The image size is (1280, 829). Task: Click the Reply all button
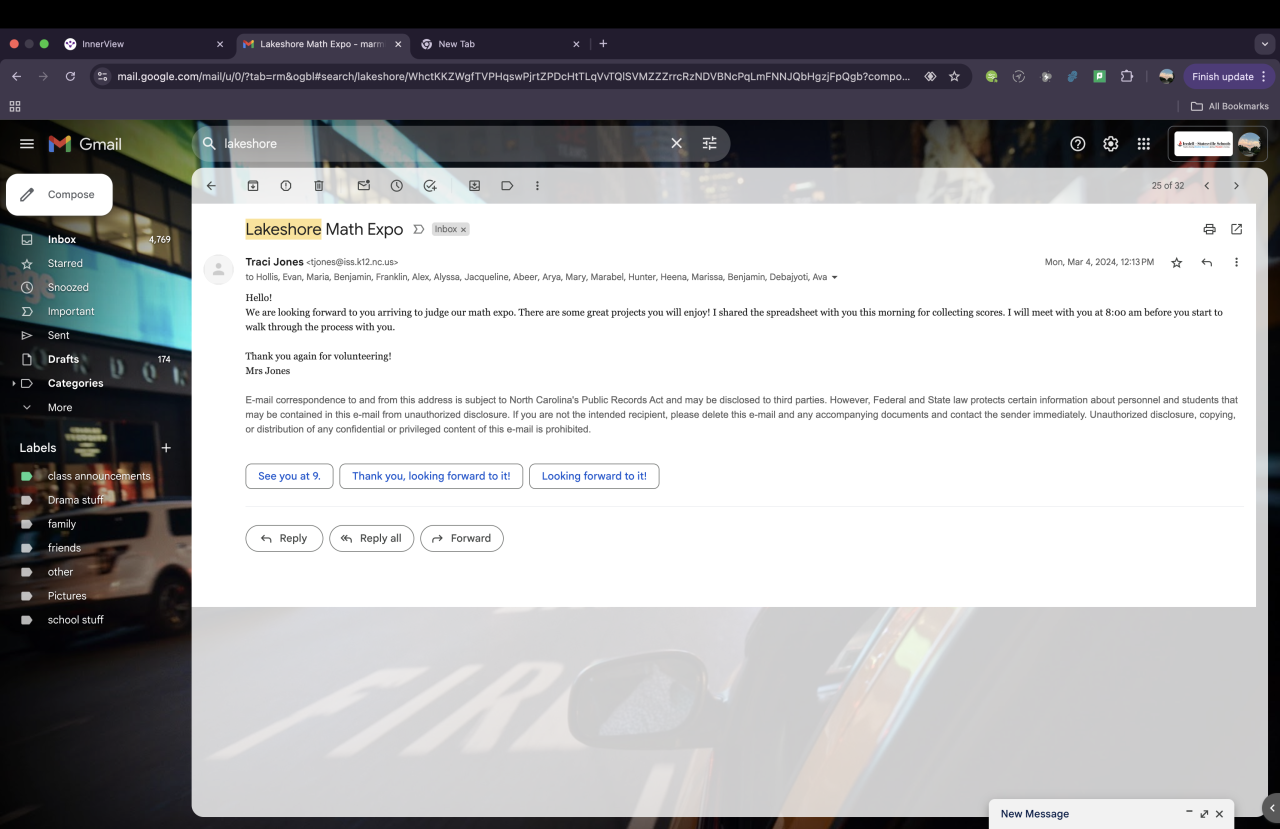(371, 538)
